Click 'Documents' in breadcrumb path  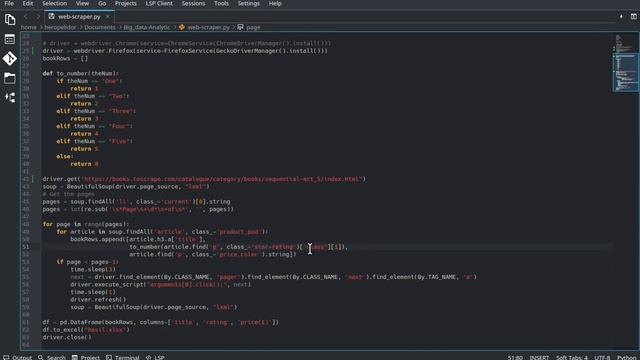point(100,27)
